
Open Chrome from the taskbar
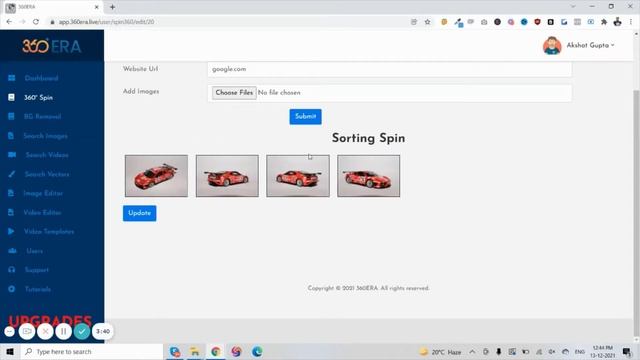[216, 351]
